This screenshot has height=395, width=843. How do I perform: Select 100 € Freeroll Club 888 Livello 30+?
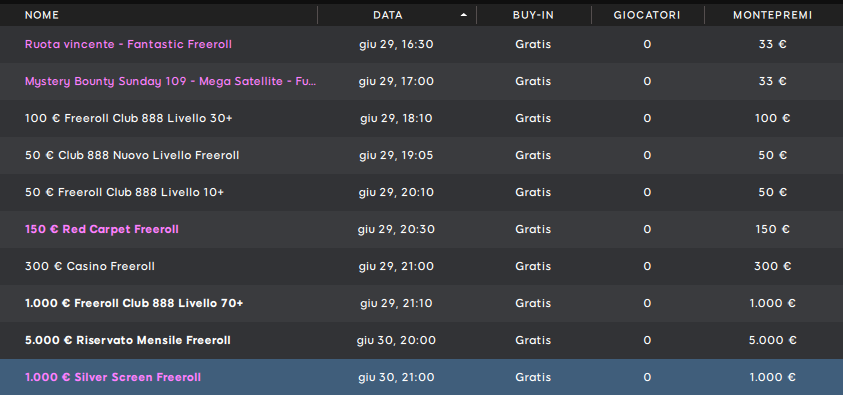click(x=422, y=118)
